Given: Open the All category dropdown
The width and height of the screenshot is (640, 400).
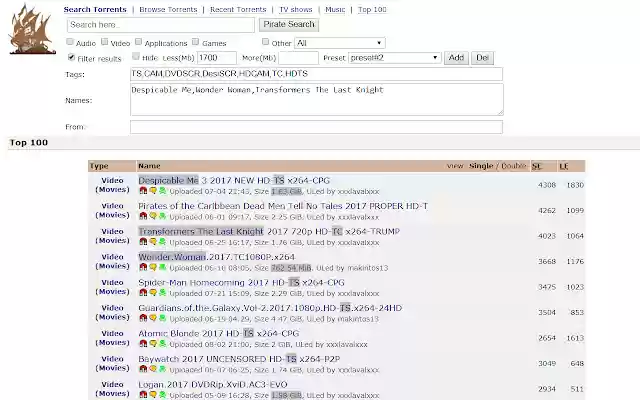Looking at the screenshot, I should pos(340,43).
